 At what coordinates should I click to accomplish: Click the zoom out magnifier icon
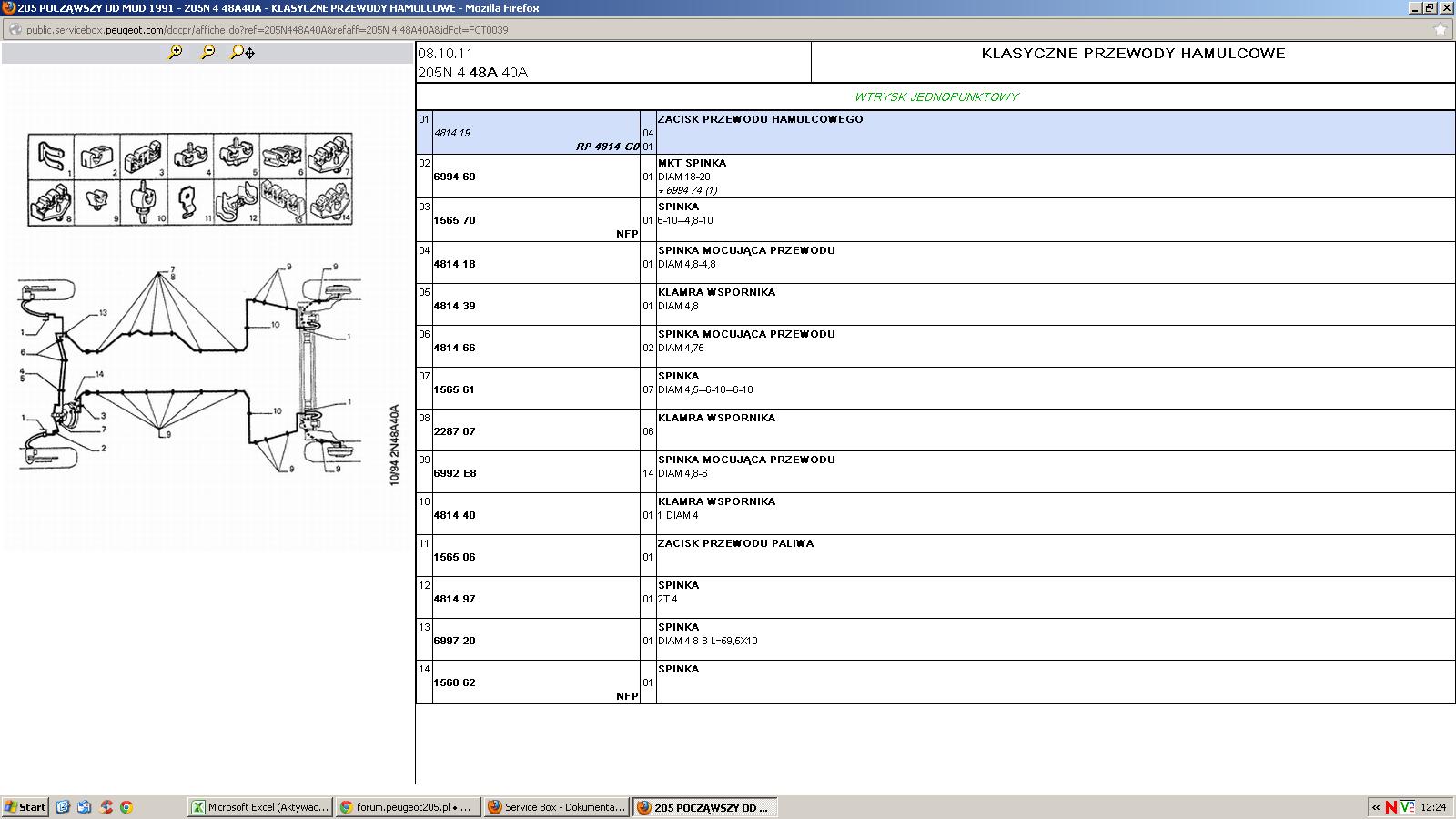pos(208,53)
